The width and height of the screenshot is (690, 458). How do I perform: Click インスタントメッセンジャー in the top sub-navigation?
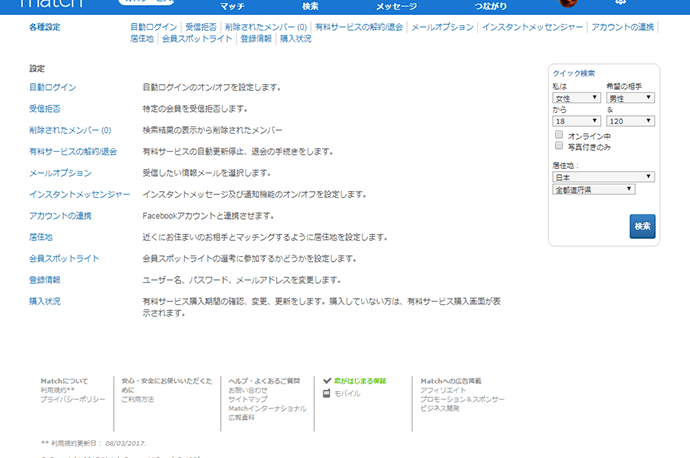(x=532, y=27)
